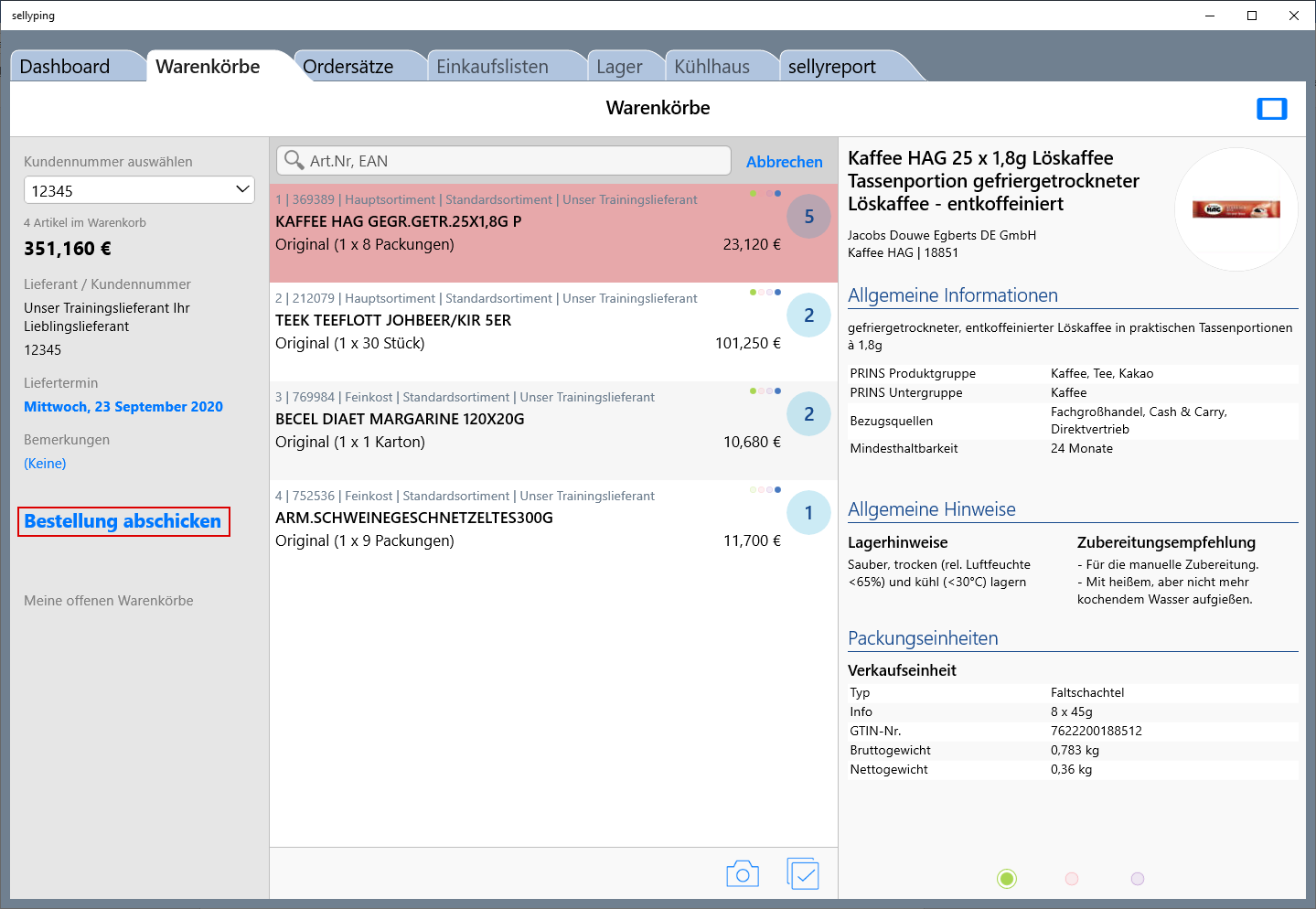This screenshot has height=909, width=1316.
Task: Click the Abbrechen link
Action: coord(784,162)
